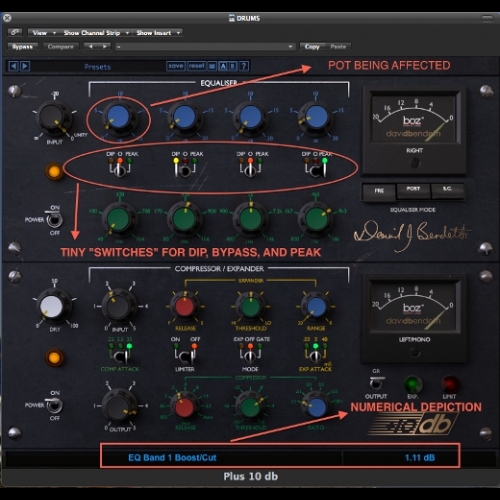
Task: Click the third blue EQ gain knob
Action: pyautogui.click(x=250, y=117)
